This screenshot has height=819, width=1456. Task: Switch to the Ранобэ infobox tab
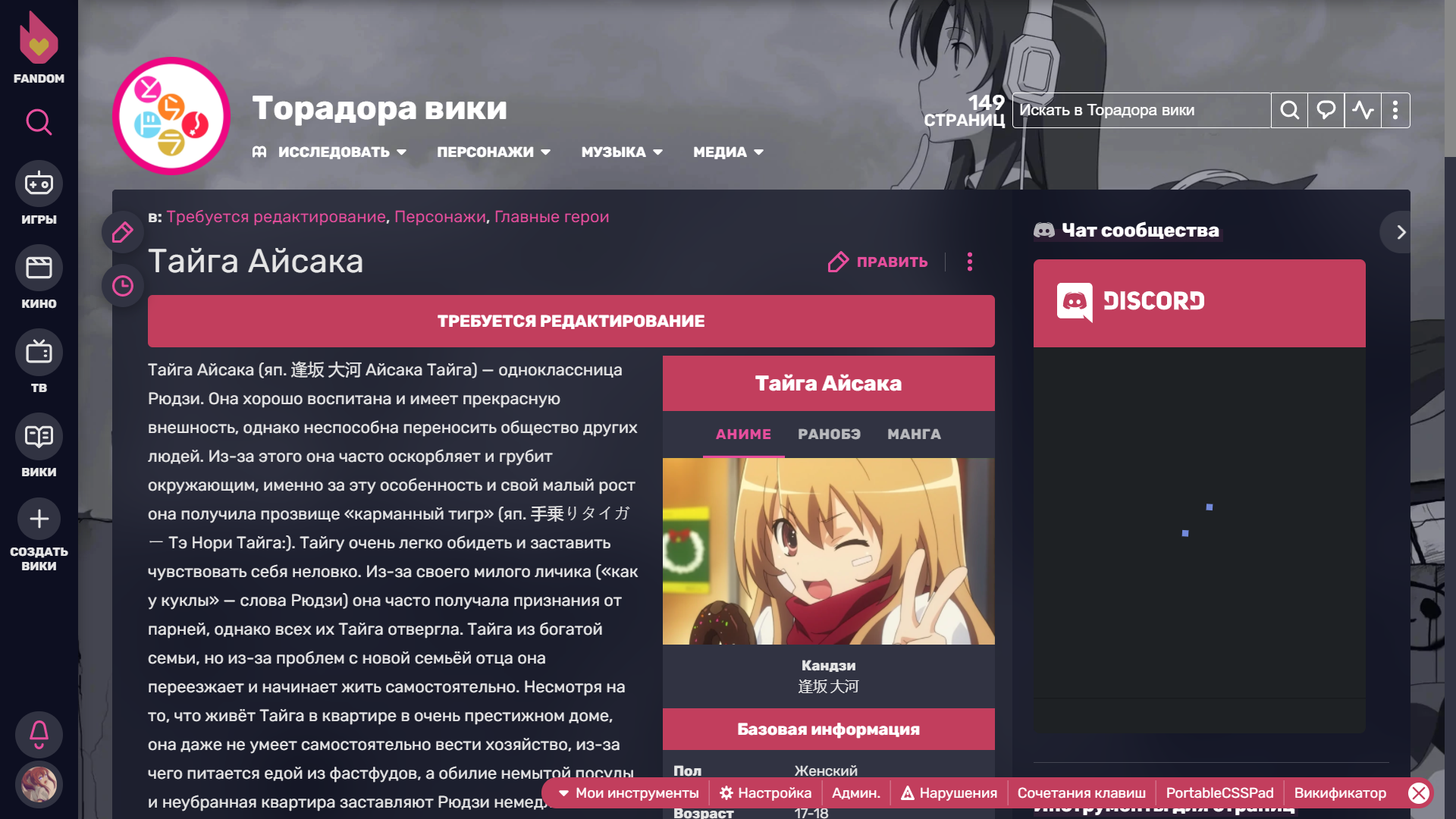point(829,435)
